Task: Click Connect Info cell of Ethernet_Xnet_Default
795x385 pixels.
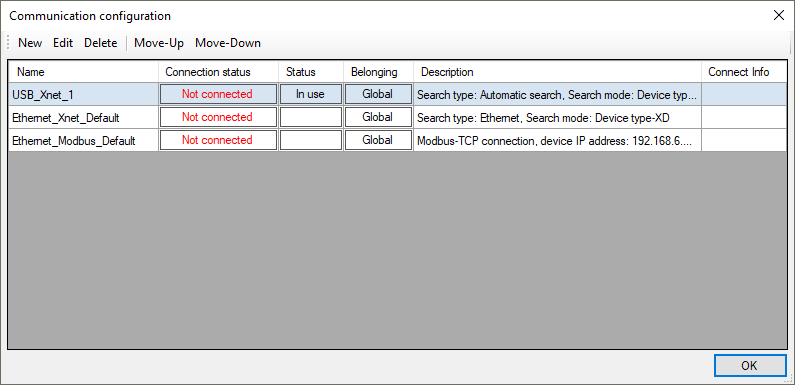Action: pyautogui.click(x=744, y=118)
